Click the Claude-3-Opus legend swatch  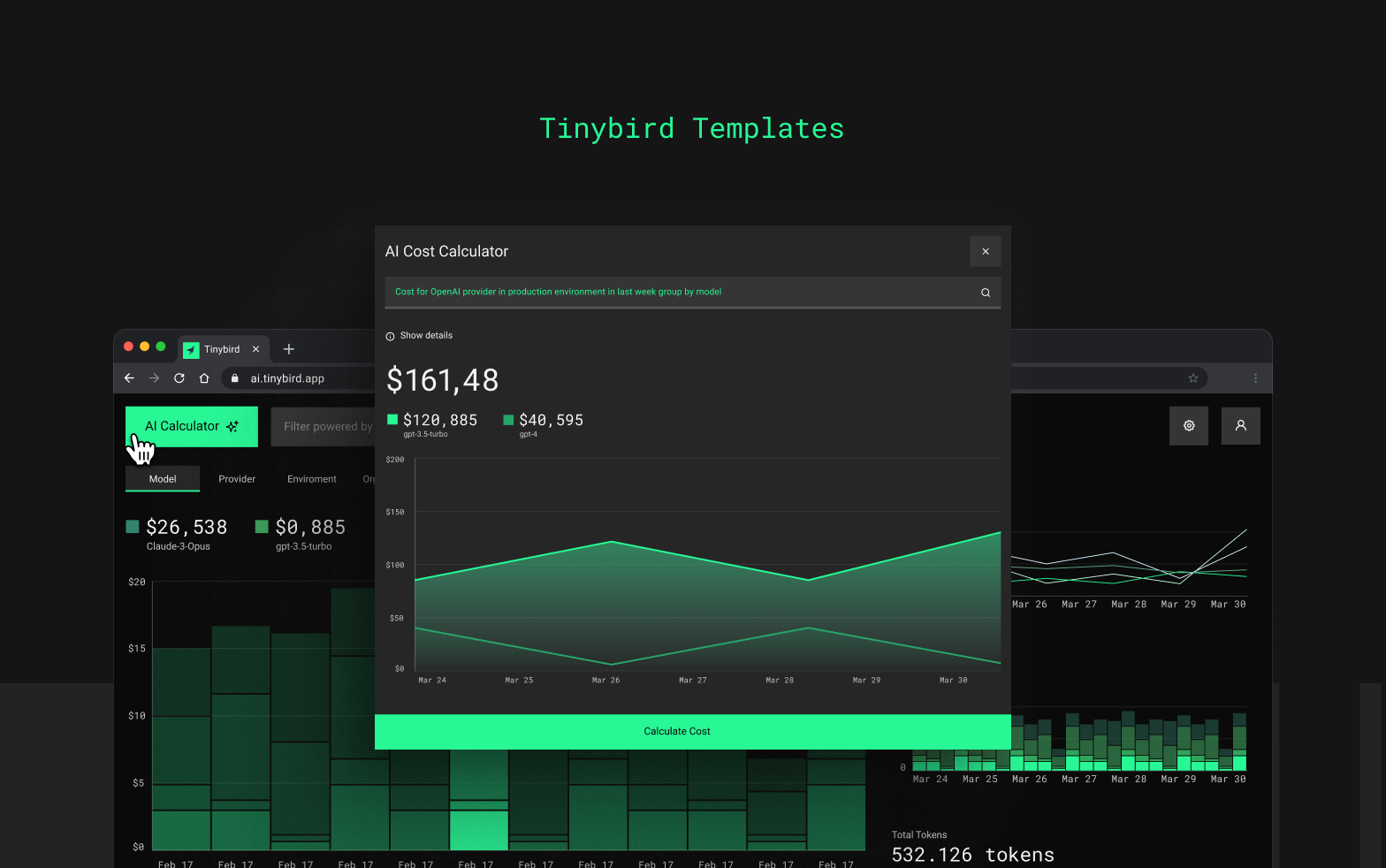pyautogui.click(x=133, y=527)
